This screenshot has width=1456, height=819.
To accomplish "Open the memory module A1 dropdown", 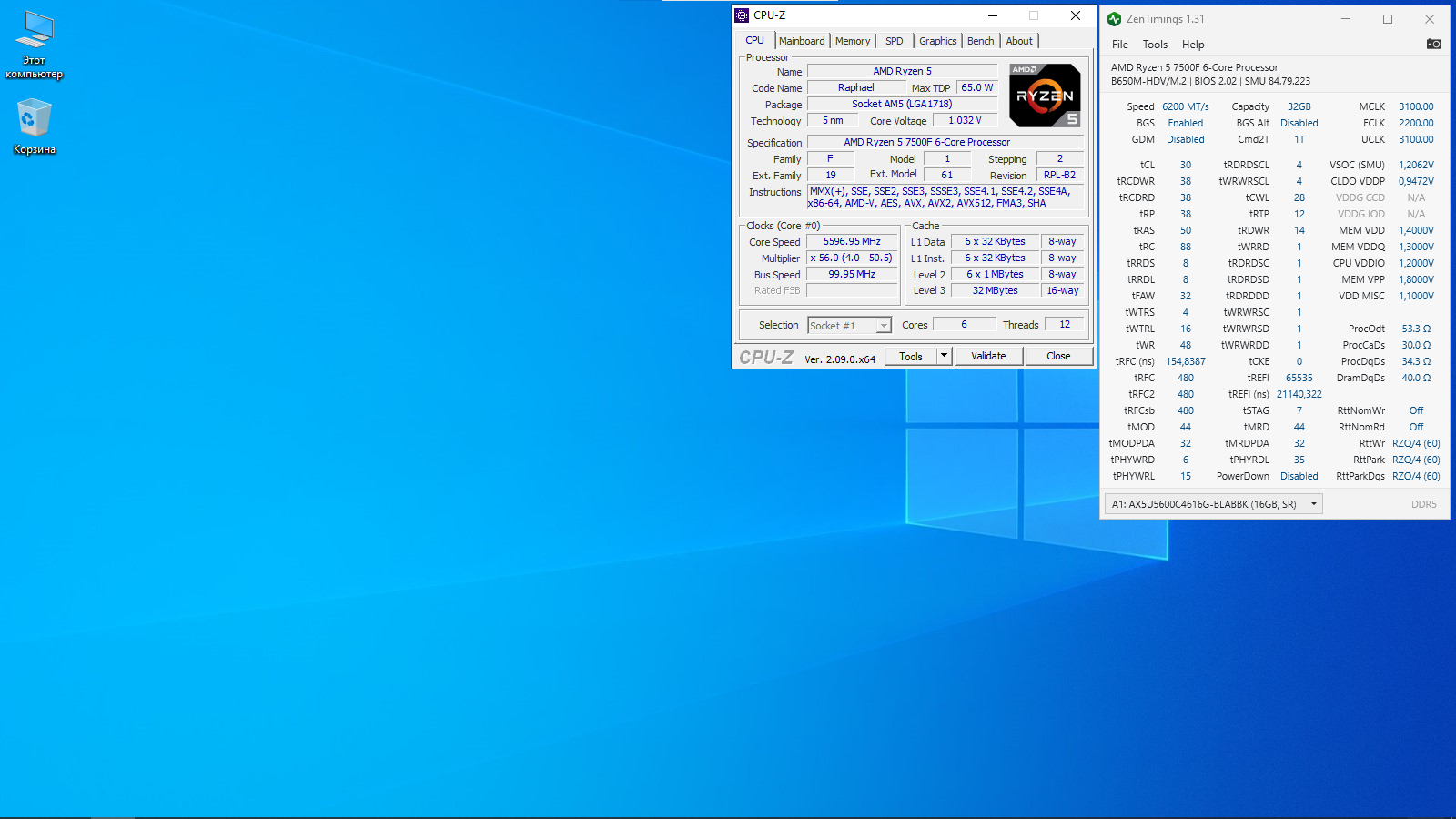I will (x=1213, y=504).
